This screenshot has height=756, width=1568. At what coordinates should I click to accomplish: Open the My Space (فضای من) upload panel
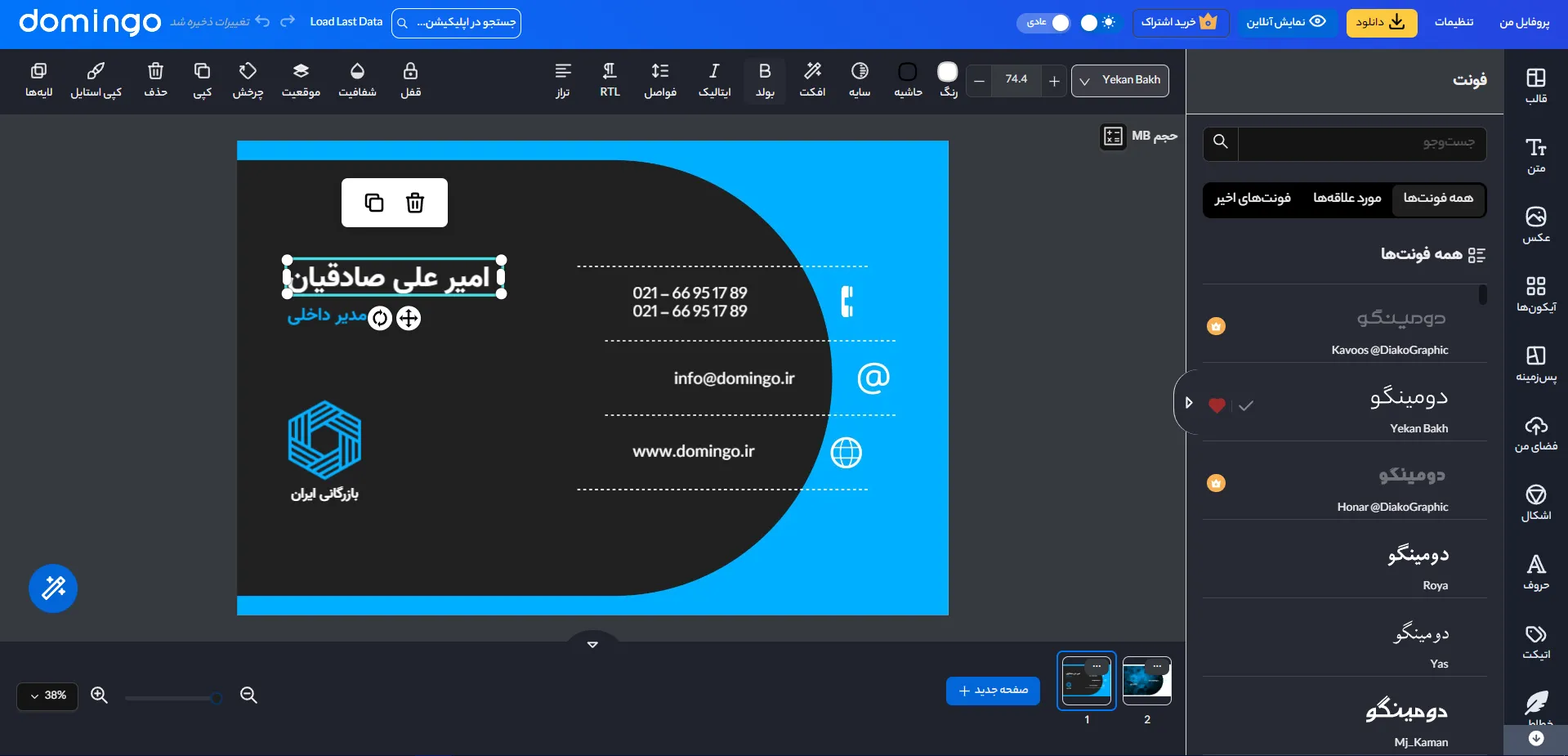click(x=1536, y=433)
